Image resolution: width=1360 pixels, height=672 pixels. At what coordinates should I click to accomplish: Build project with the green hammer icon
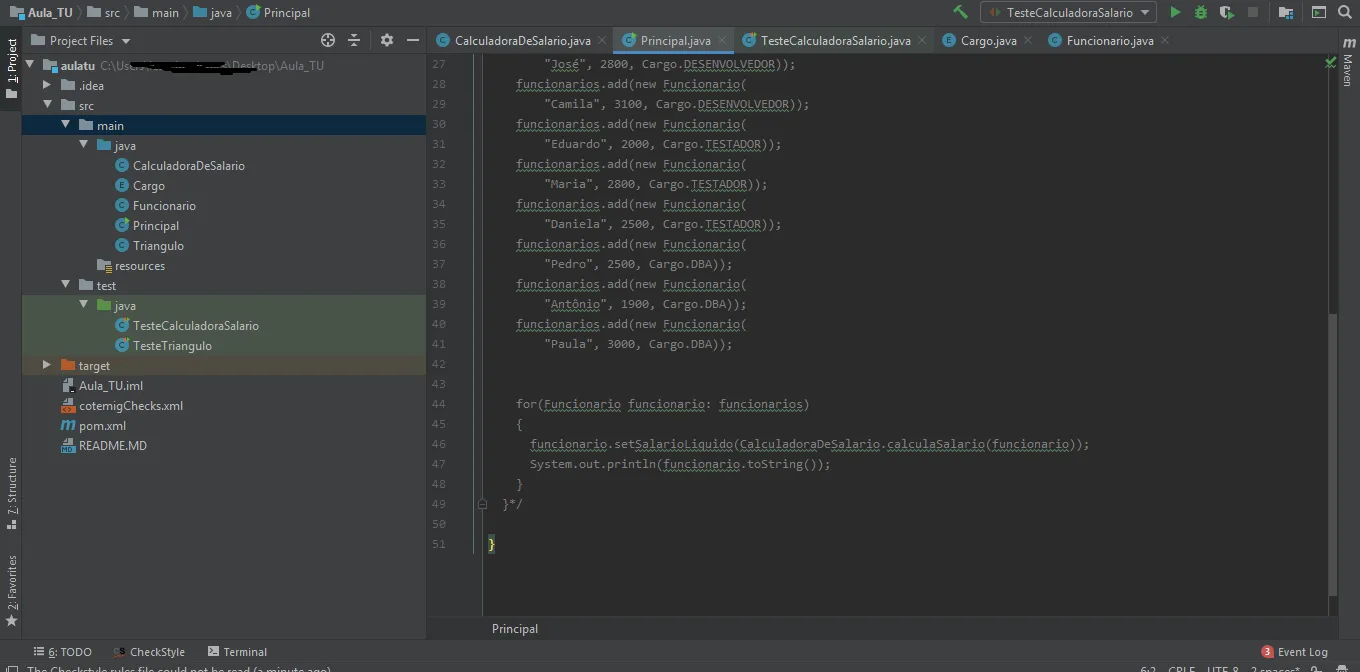960,13
